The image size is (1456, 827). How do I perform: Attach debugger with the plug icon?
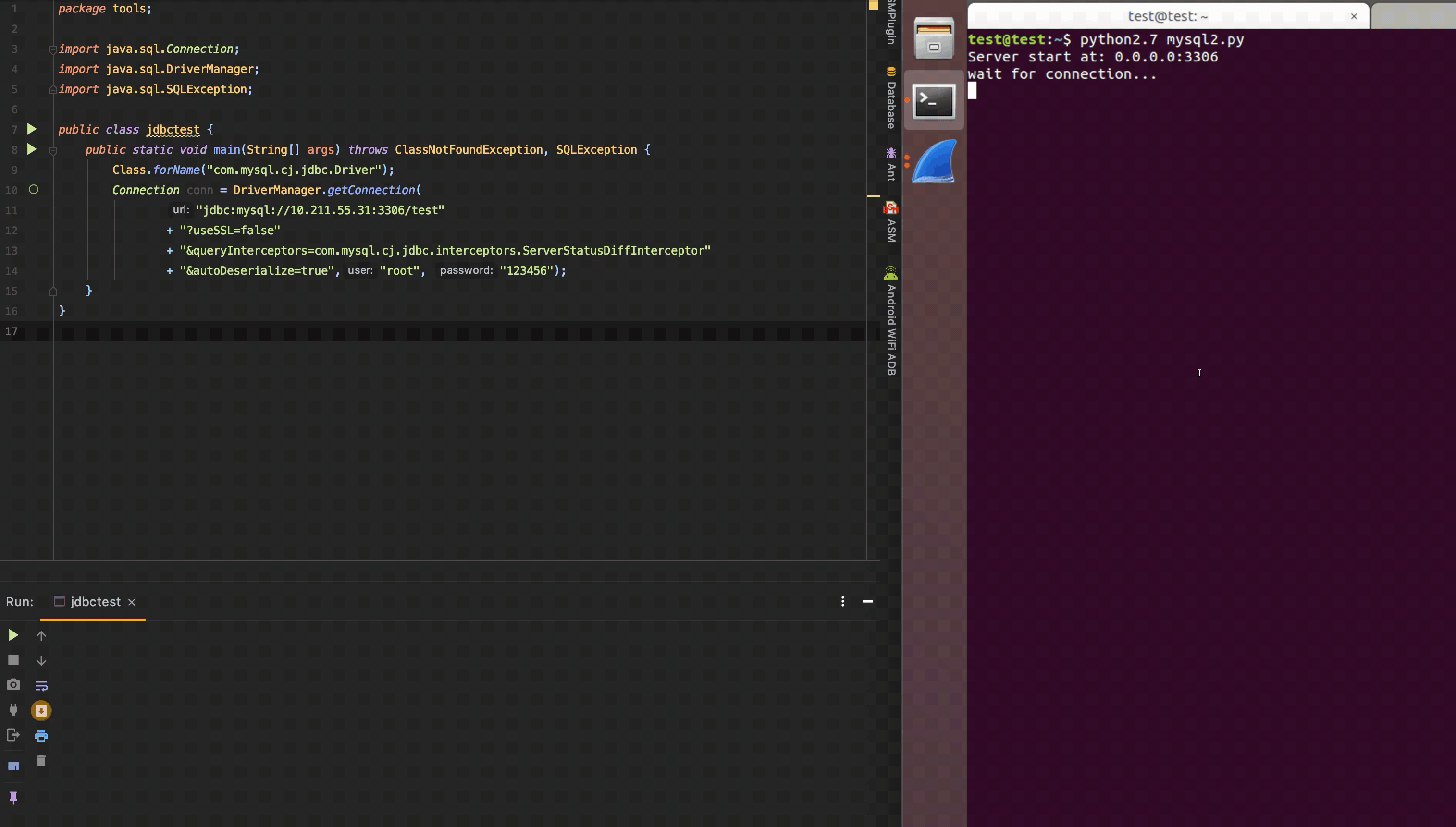[x=13, y=709]
